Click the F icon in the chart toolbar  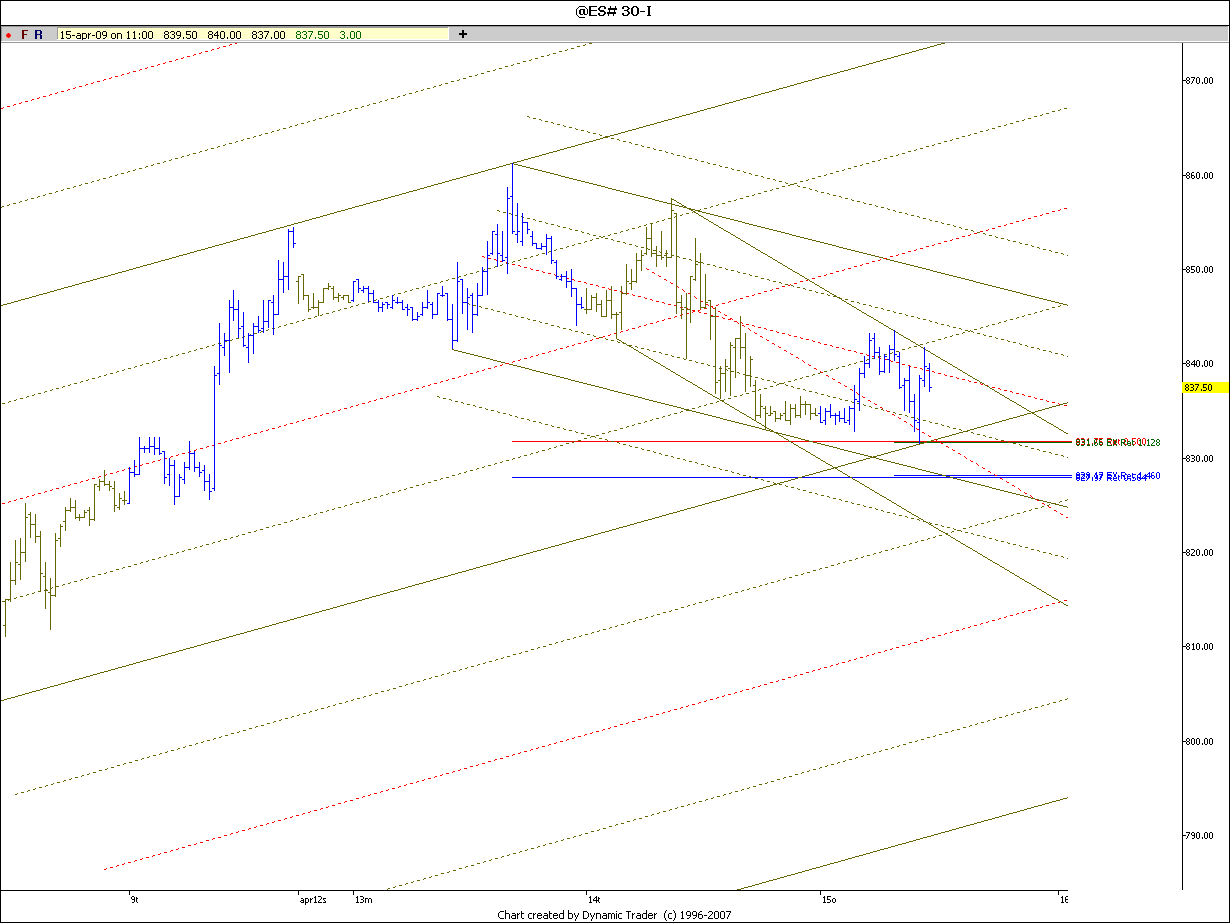(x=25, y=34)
